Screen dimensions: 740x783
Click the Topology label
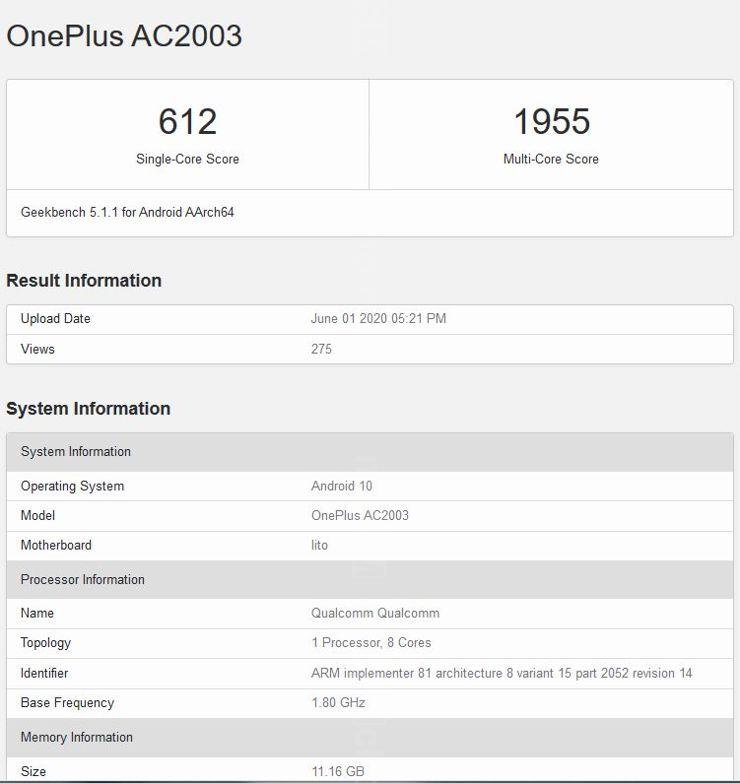click(45, 643)
